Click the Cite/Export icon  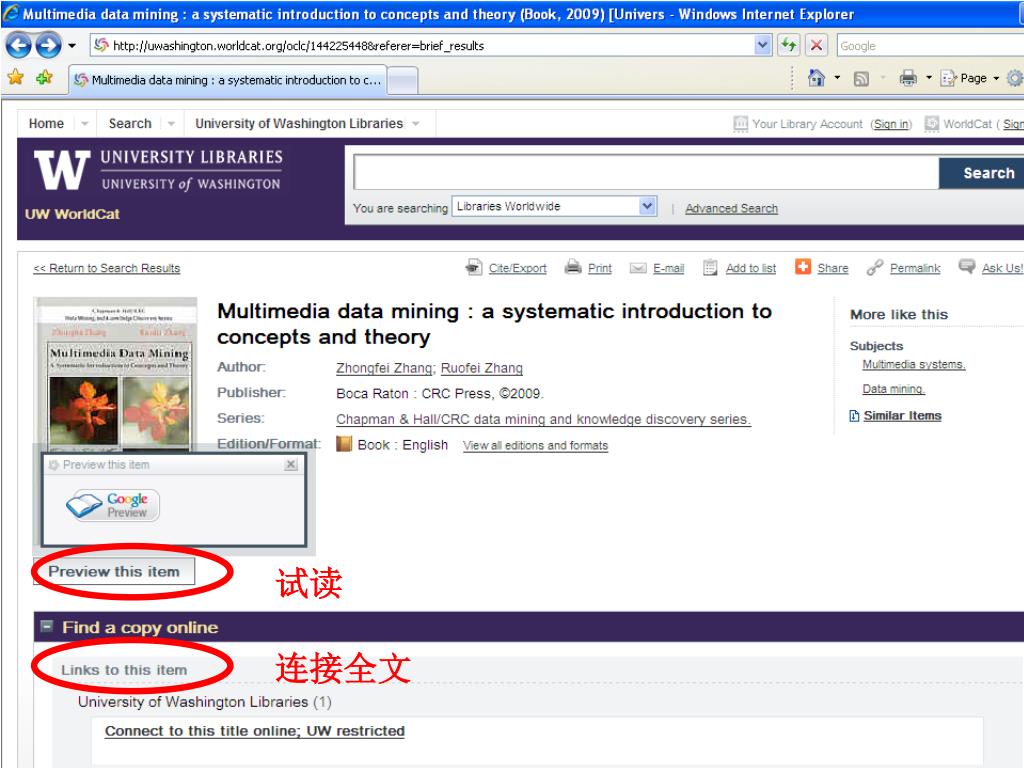473,267
